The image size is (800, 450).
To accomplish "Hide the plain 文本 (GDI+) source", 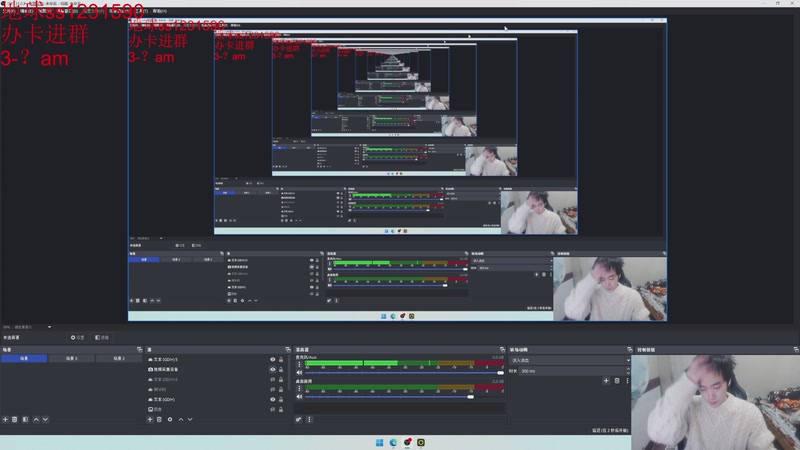I will [x=272, y=399].
